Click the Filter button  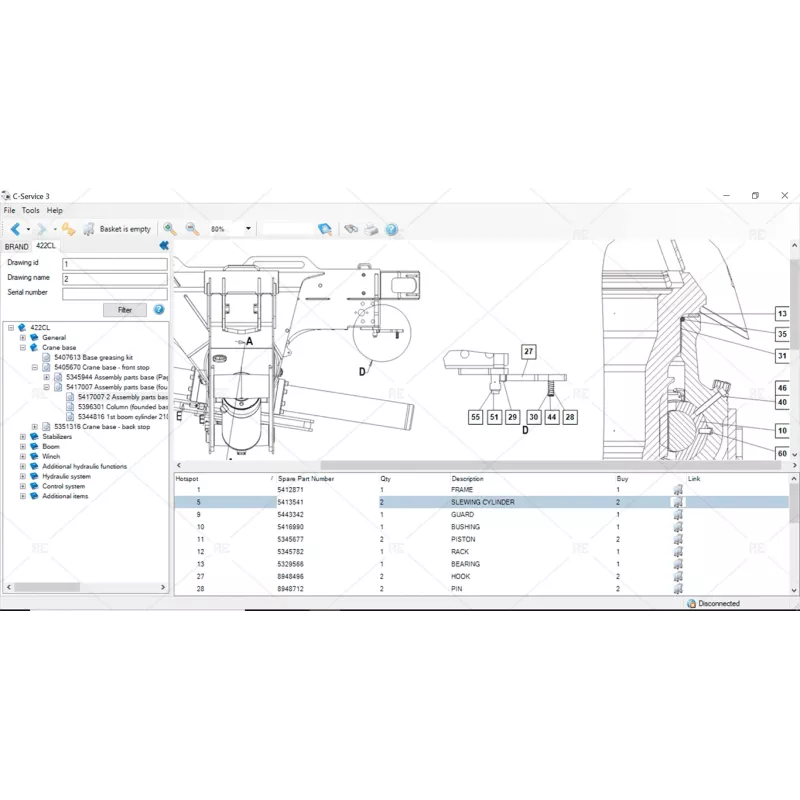tap(124, 309)
